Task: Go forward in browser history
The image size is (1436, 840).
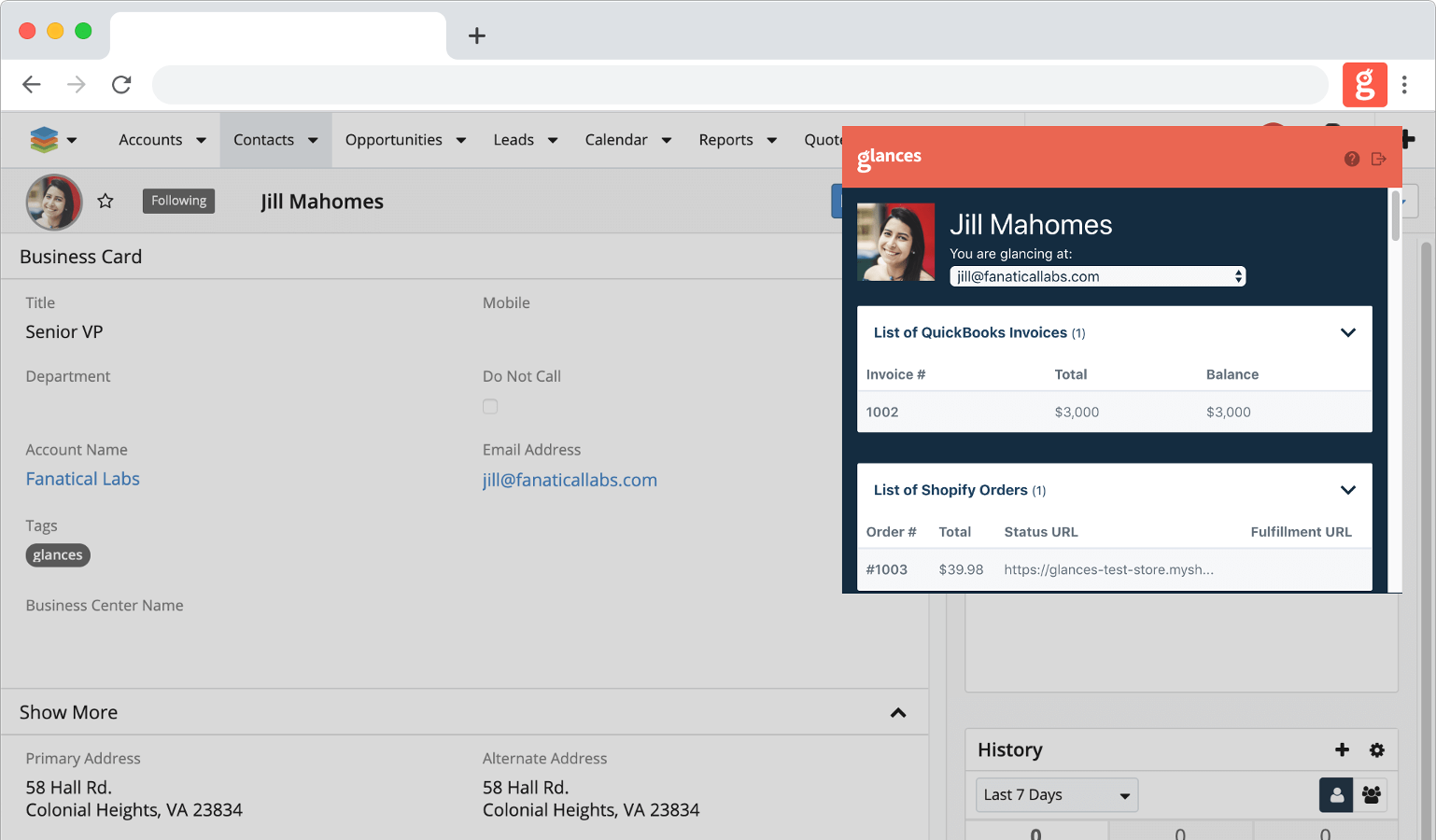Action: [77, 85]
